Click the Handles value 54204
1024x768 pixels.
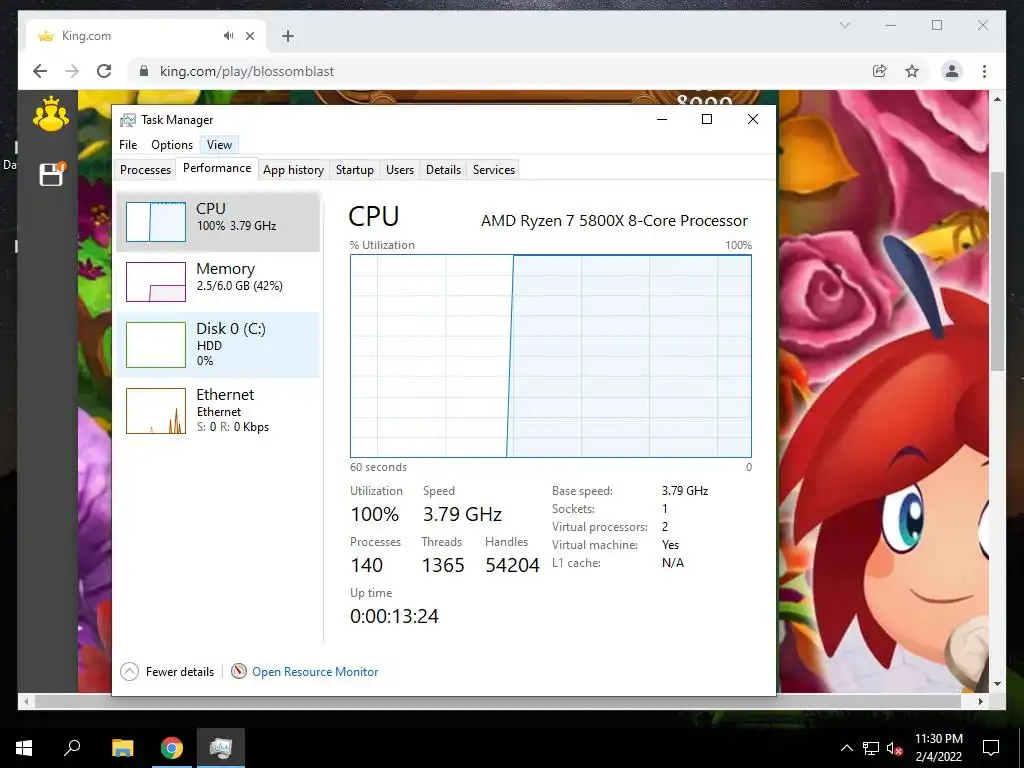pyautogui.click(x=512, y=565)
